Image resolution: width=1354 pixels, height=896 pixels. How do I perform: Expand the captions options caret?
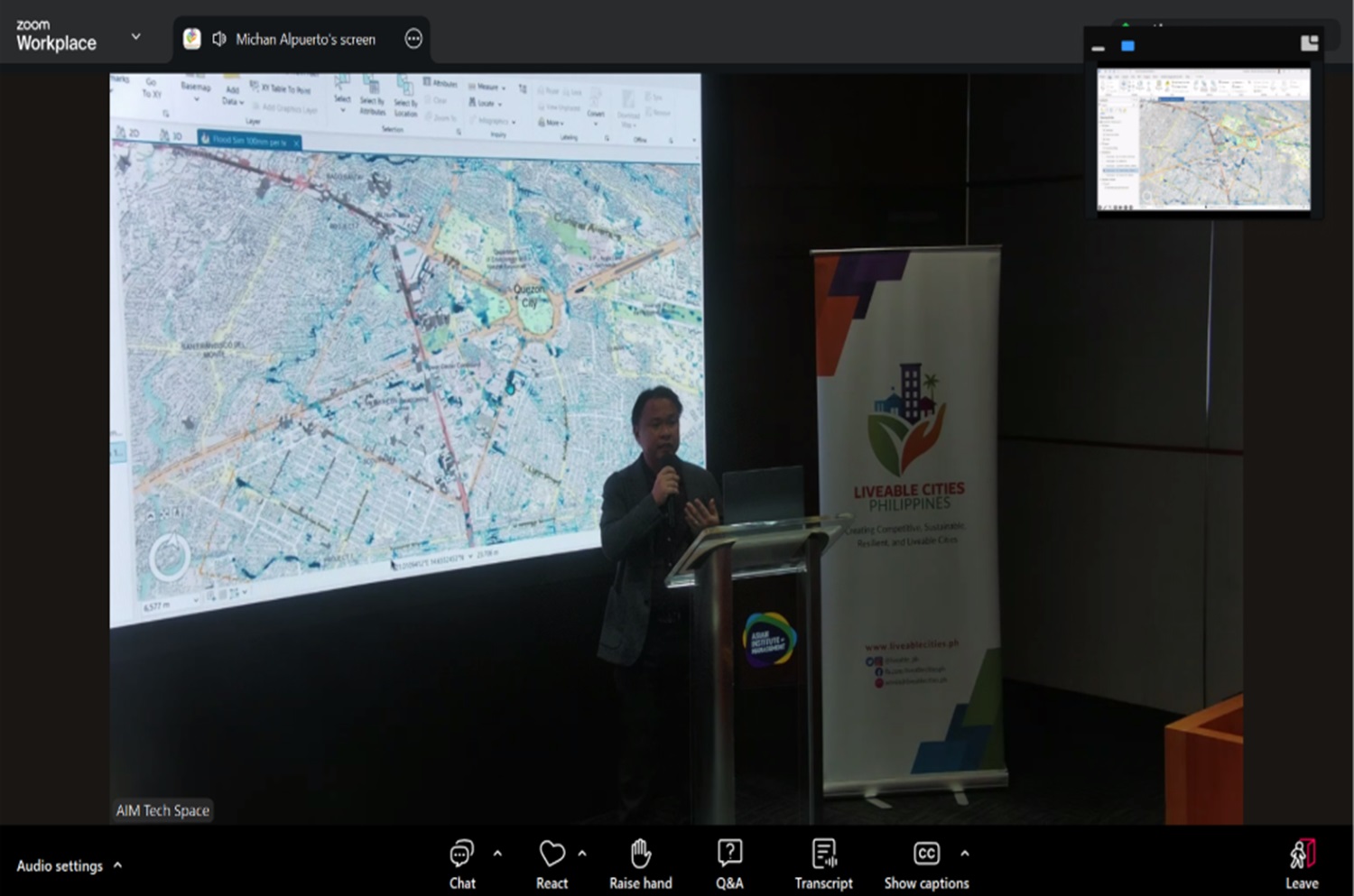coord(965,853)
